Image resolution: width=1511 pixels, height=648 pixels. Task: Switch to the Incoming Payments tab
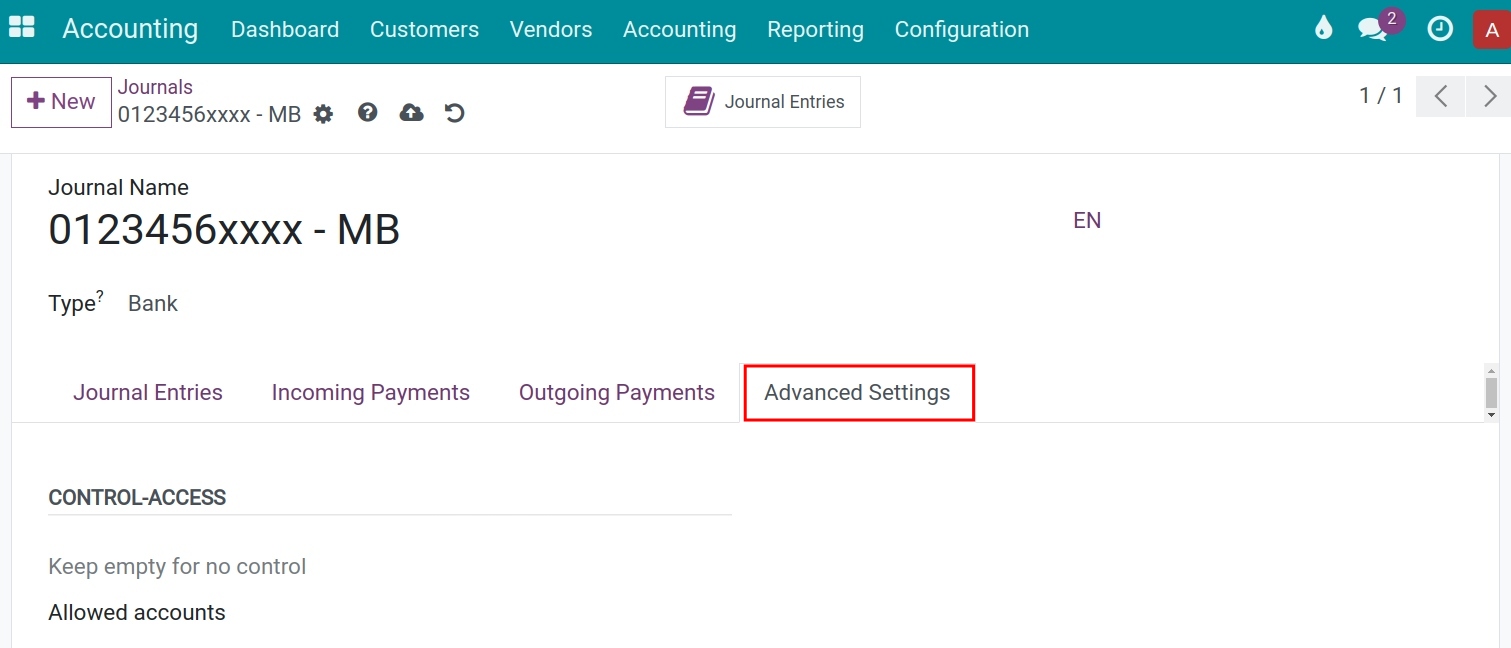coord(371,393)
